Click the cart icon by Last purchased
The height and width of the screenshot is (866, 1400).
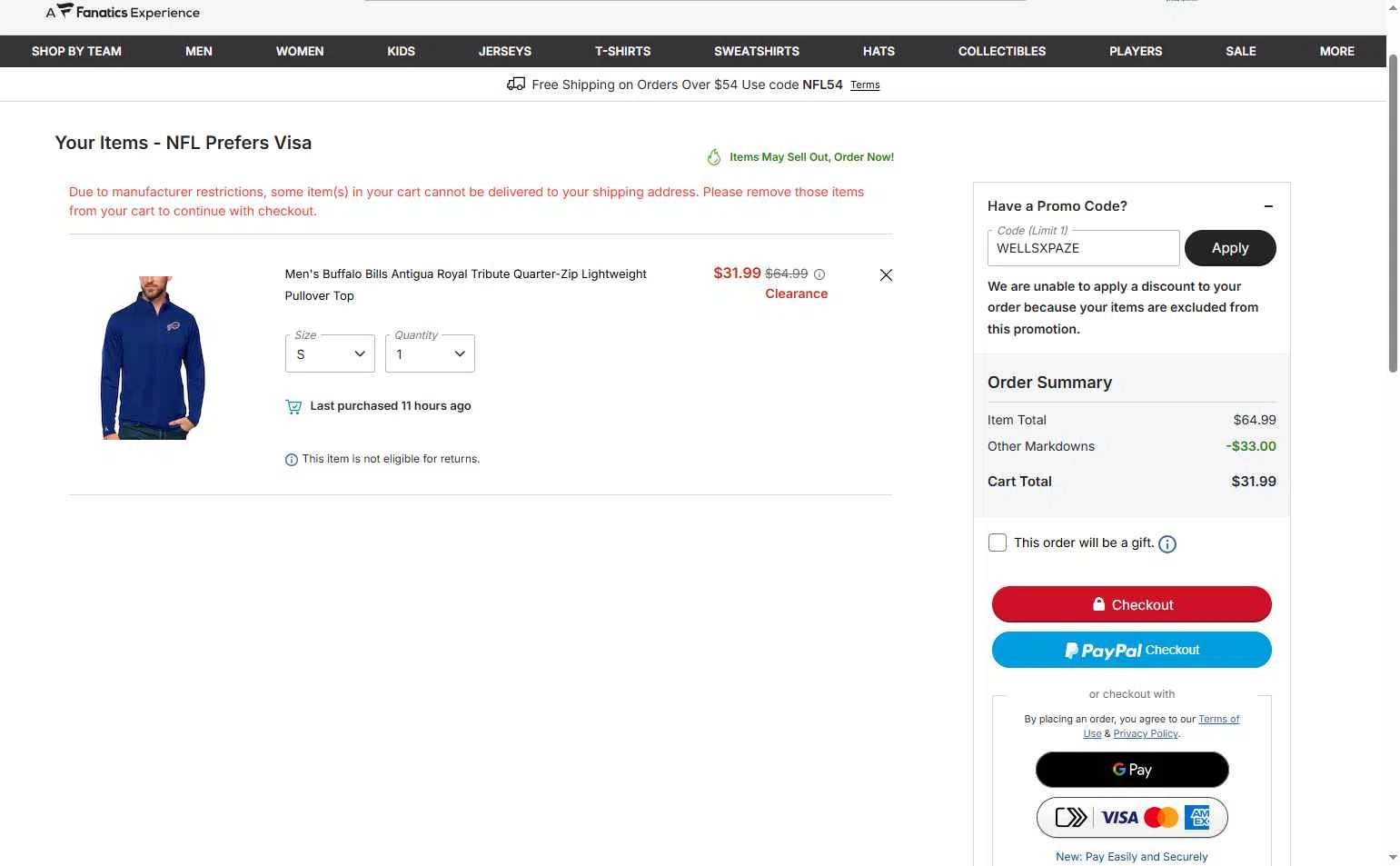pos(293,406)
